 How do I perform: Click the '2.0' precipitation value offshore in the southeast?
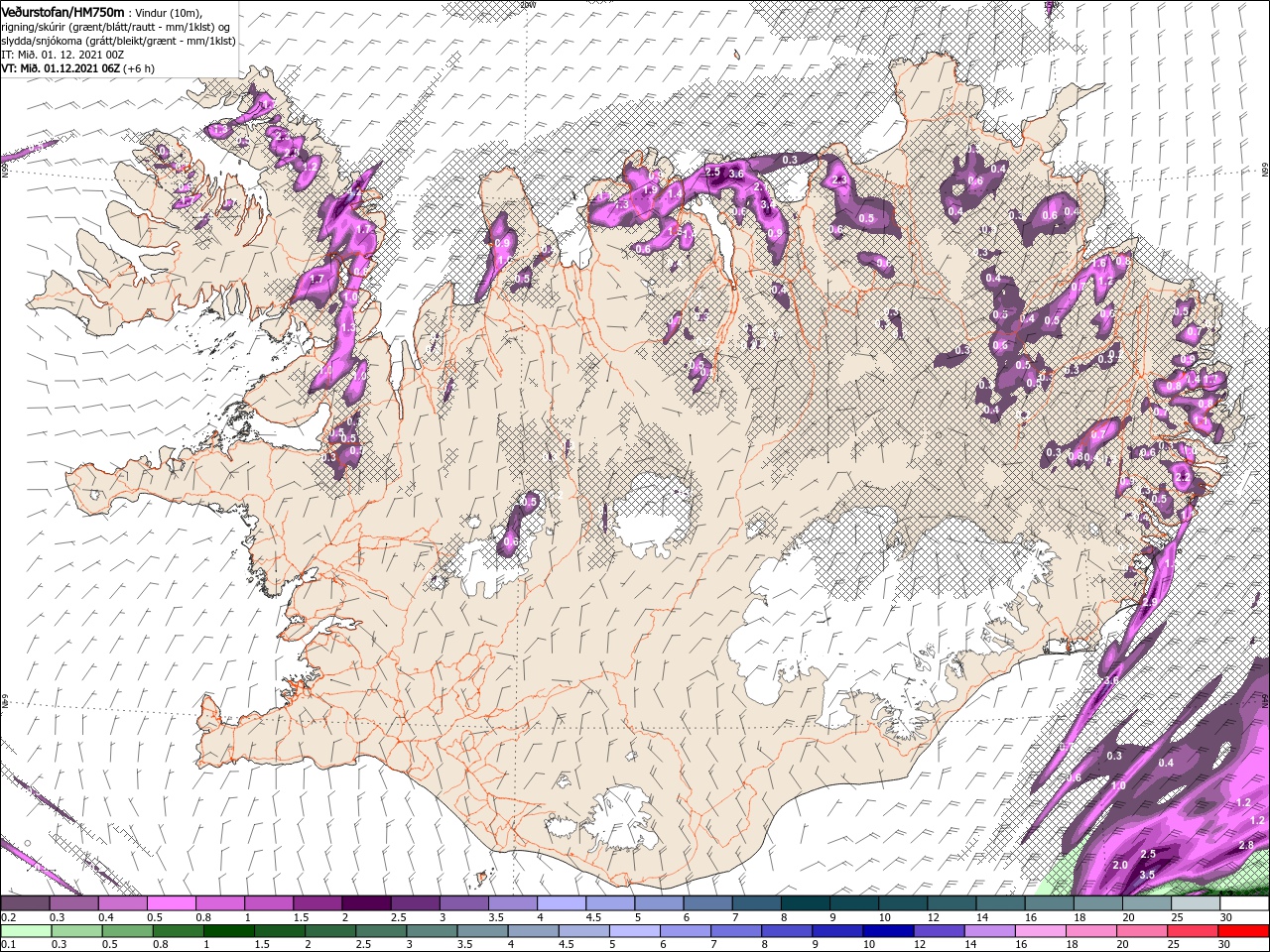tap(1121, 865)
